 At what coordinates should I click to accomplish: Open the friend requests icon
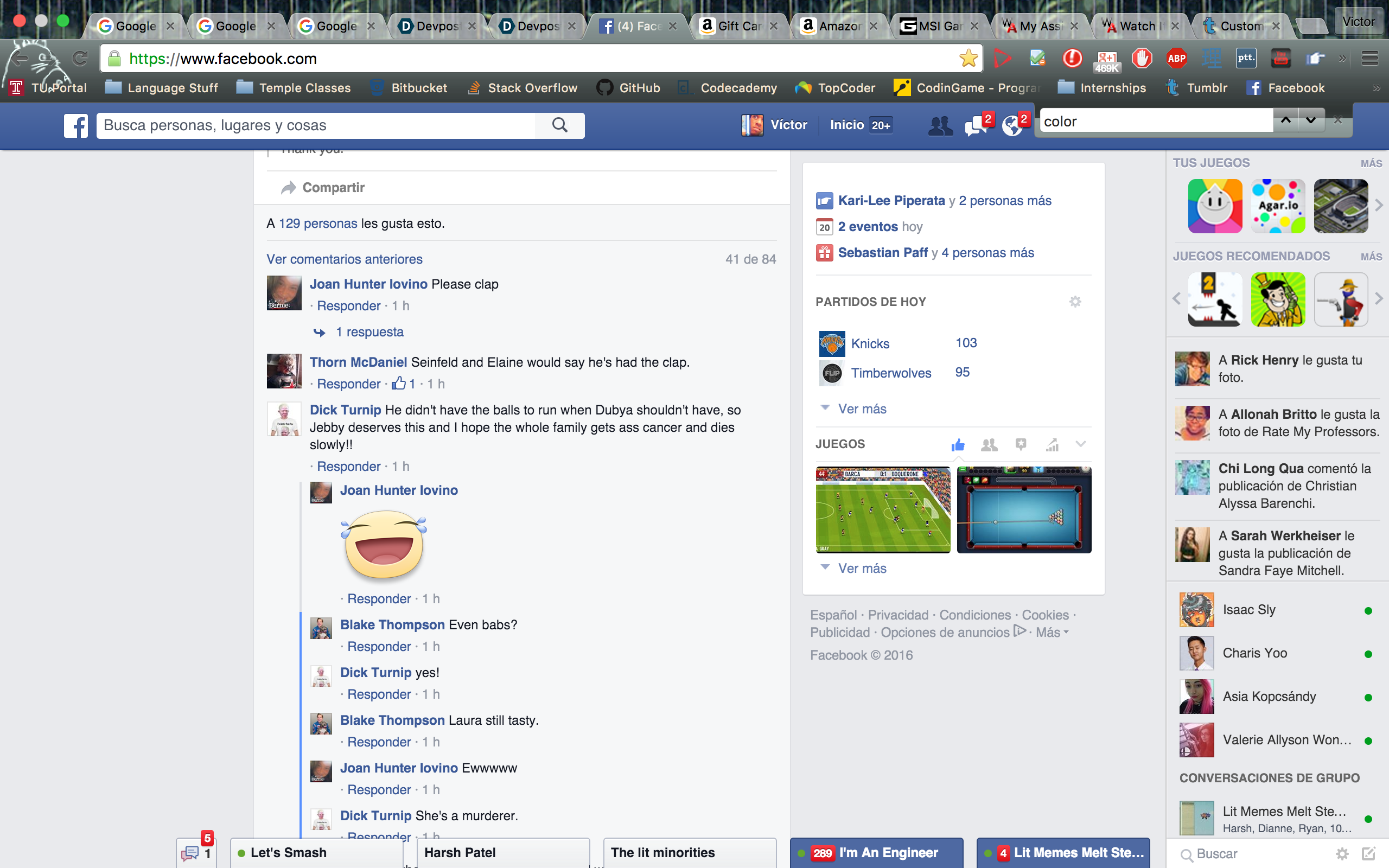940,125
